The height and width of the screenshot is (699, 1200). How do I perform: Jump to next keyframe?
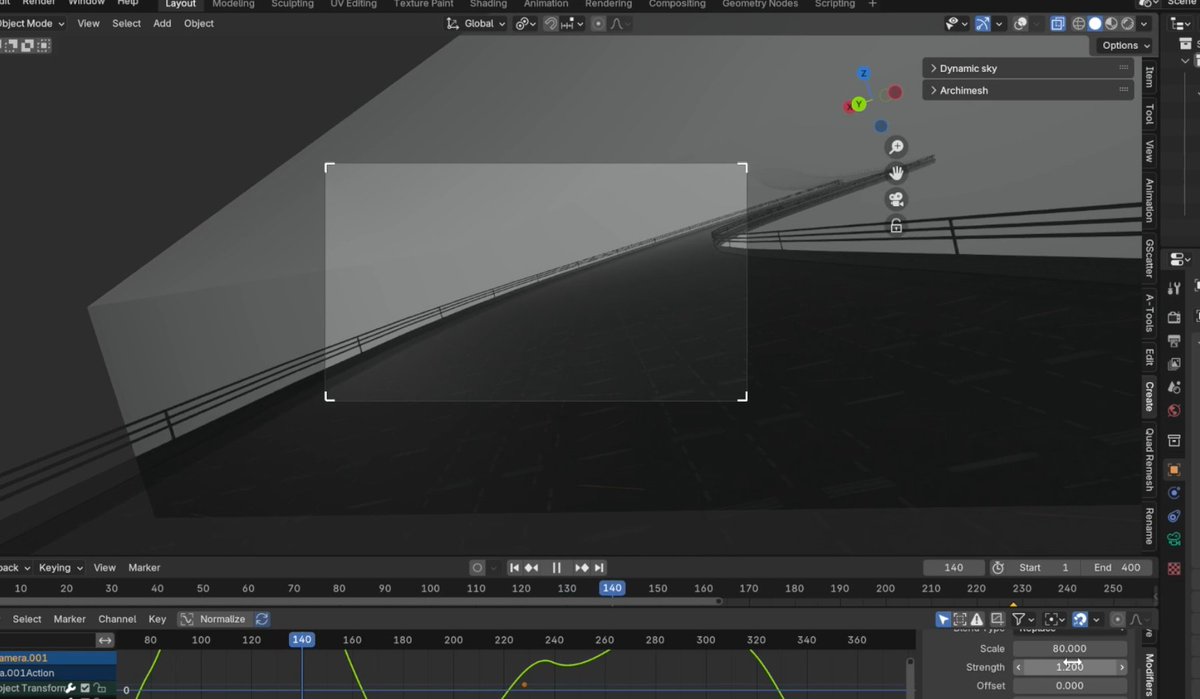[x=582, y=567]
